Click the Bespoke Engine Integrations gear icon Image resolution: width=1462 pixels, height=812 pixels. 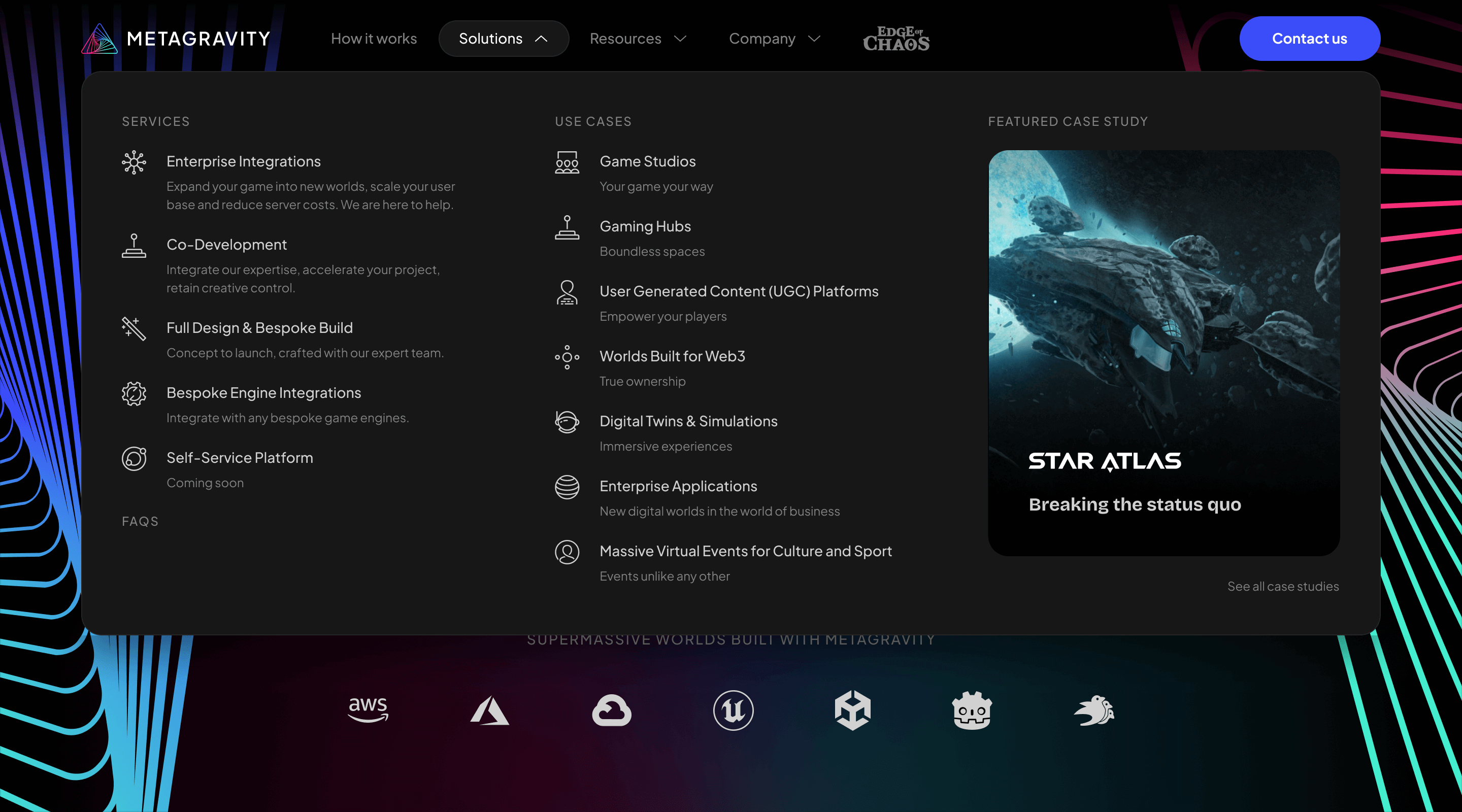(134, 393)
